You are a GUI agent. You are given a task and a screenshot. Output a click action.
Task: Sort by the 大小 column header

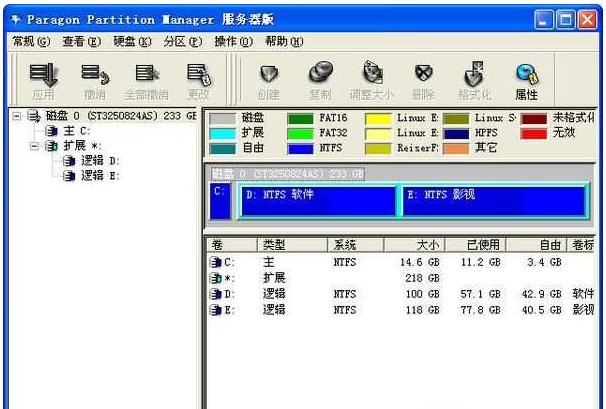pyautogui.click(x=415, y=245)
